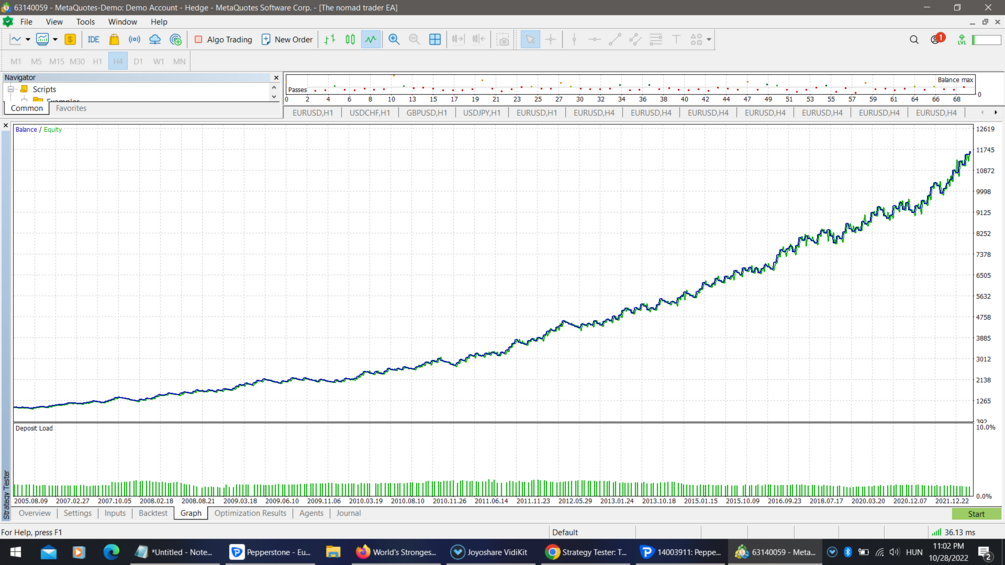Close the Strategy Tester panel
This screenshot has height=565, width=1005.
point(6,126)
